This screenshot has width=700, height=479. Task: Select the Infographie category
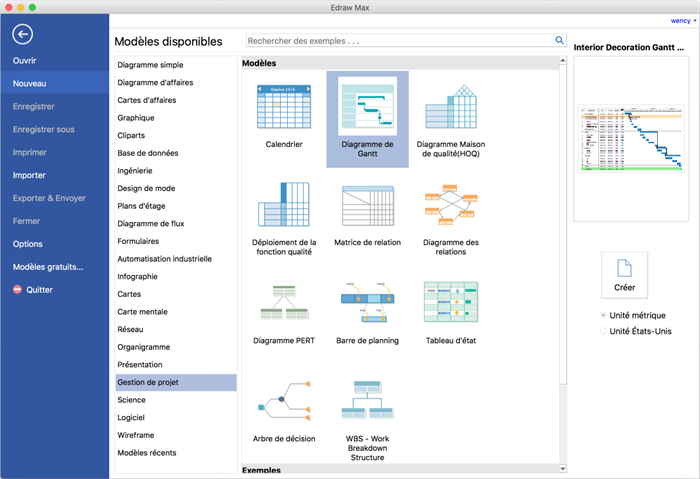coord(176,276)
